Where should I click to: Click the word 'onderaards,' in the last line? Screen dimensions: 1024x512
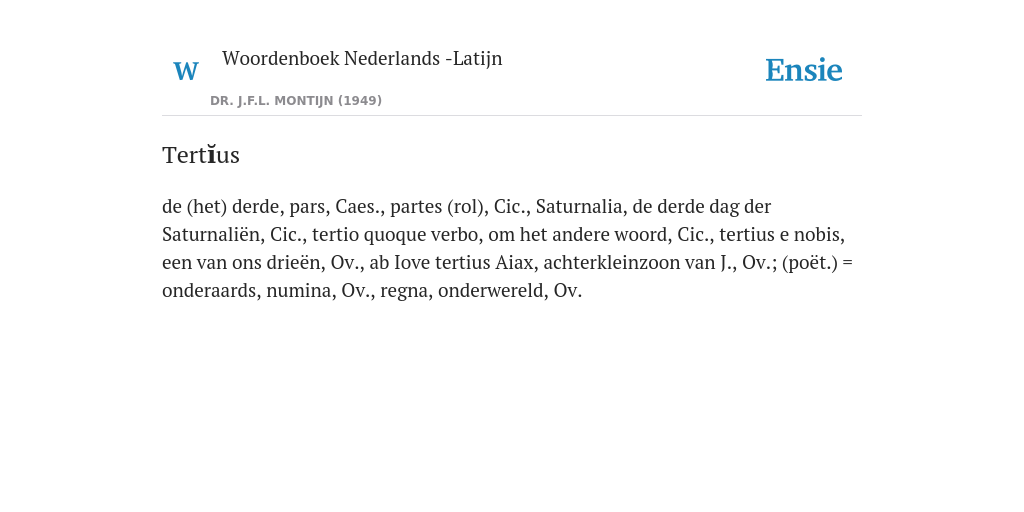pos(212,291)
